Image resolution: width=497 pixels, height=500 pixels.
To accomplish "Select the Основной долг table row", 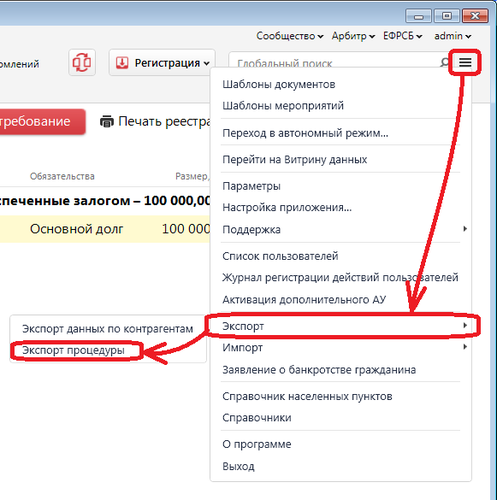I will (x=105, y=229).
